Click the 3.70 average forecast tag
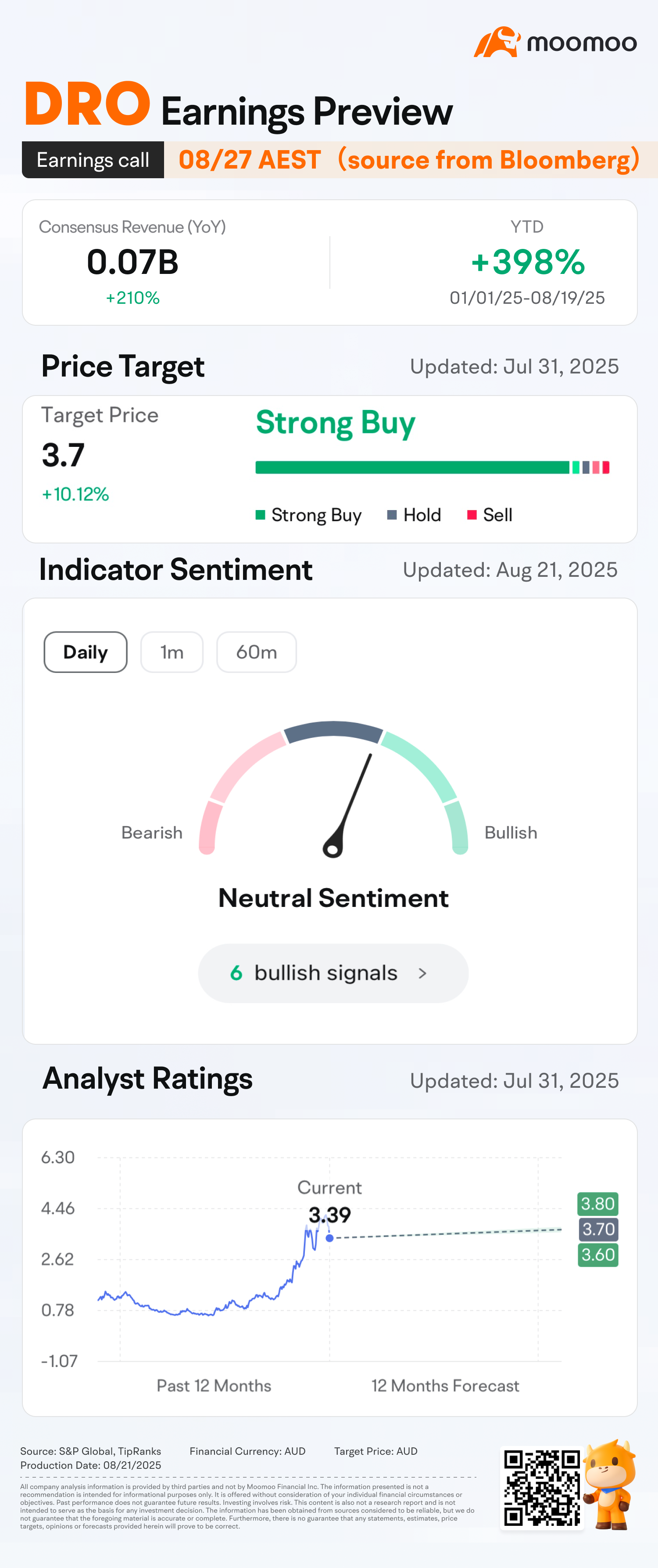 click(x=598, y=1229)
